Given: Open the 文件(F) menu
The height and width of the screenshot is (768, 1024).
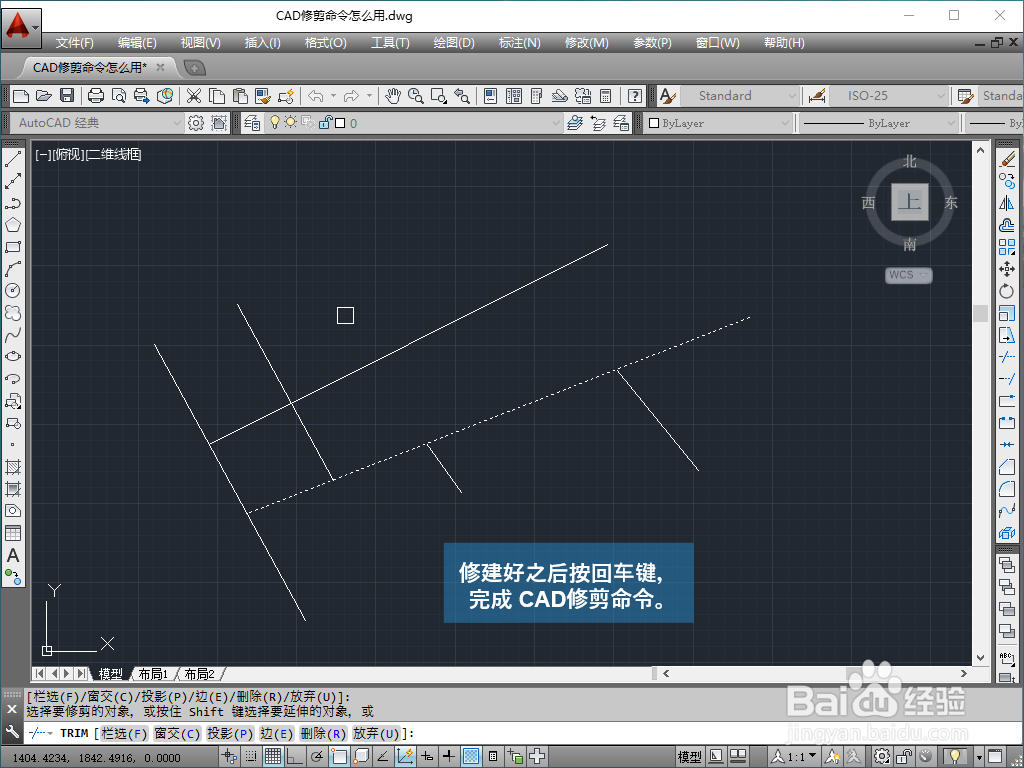Looking at the screenshot, I should [74, 43].
